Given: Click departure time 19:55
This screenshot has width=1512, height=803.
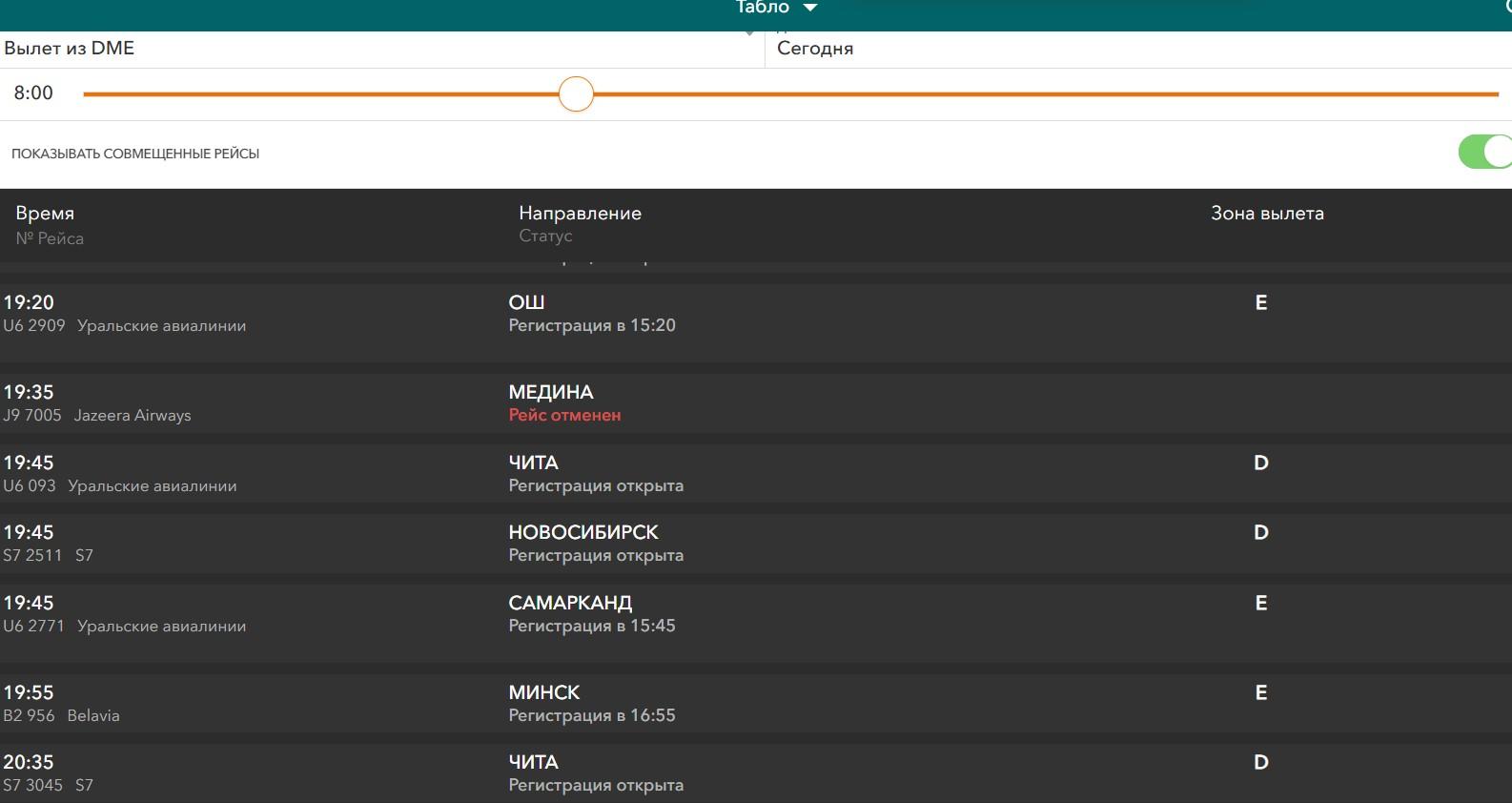Looking at the screenshot, I should tap(29, 692).
